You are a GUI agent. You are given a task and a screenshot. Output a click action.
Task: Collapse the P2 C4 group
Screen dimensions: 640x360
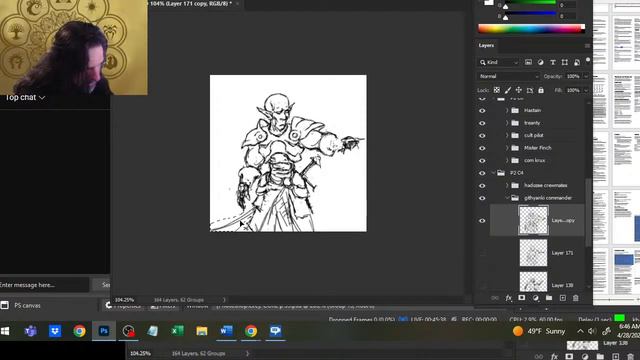(x=493, y=173)
